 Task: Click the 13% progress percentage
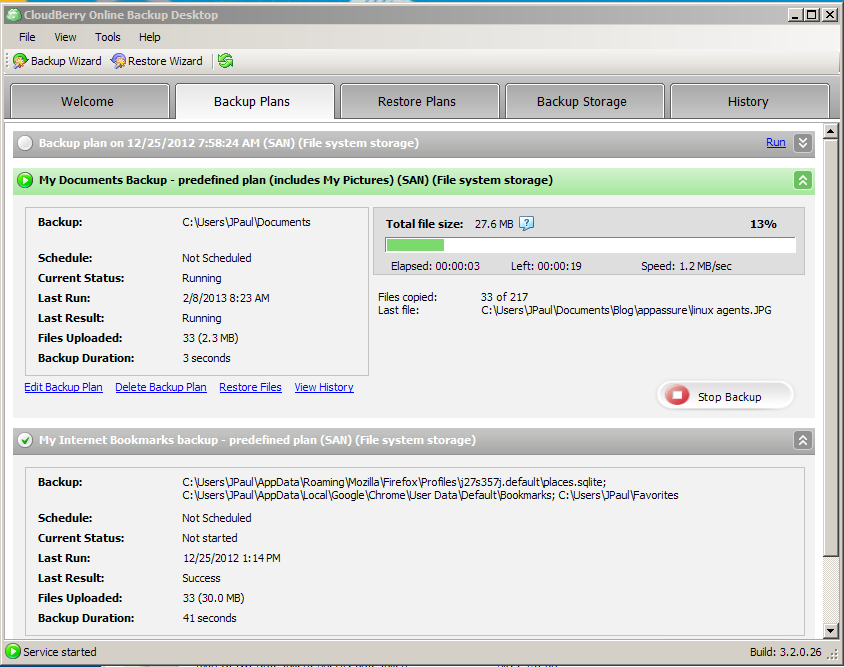click(763, 224)
